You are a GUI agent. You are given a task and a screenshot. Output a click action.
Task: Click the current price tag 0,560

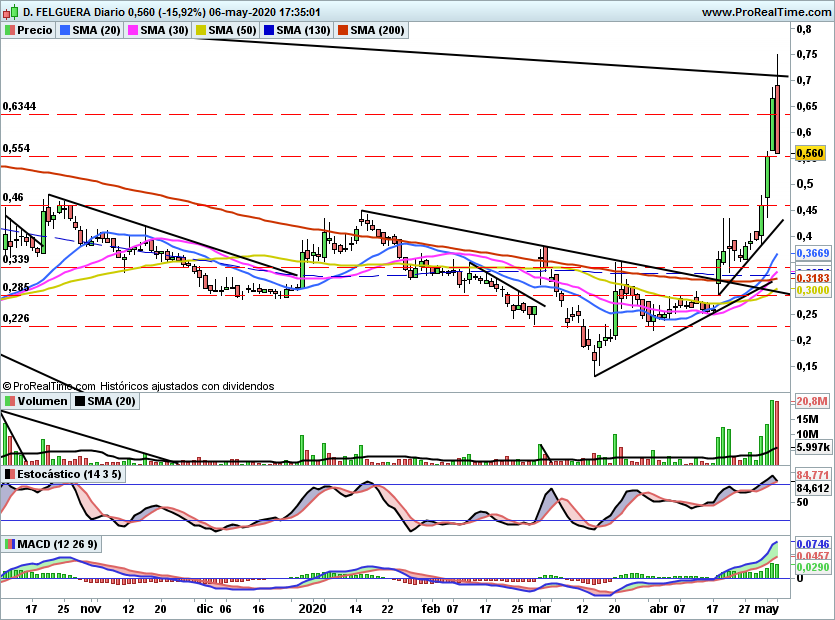click(811, 153)
